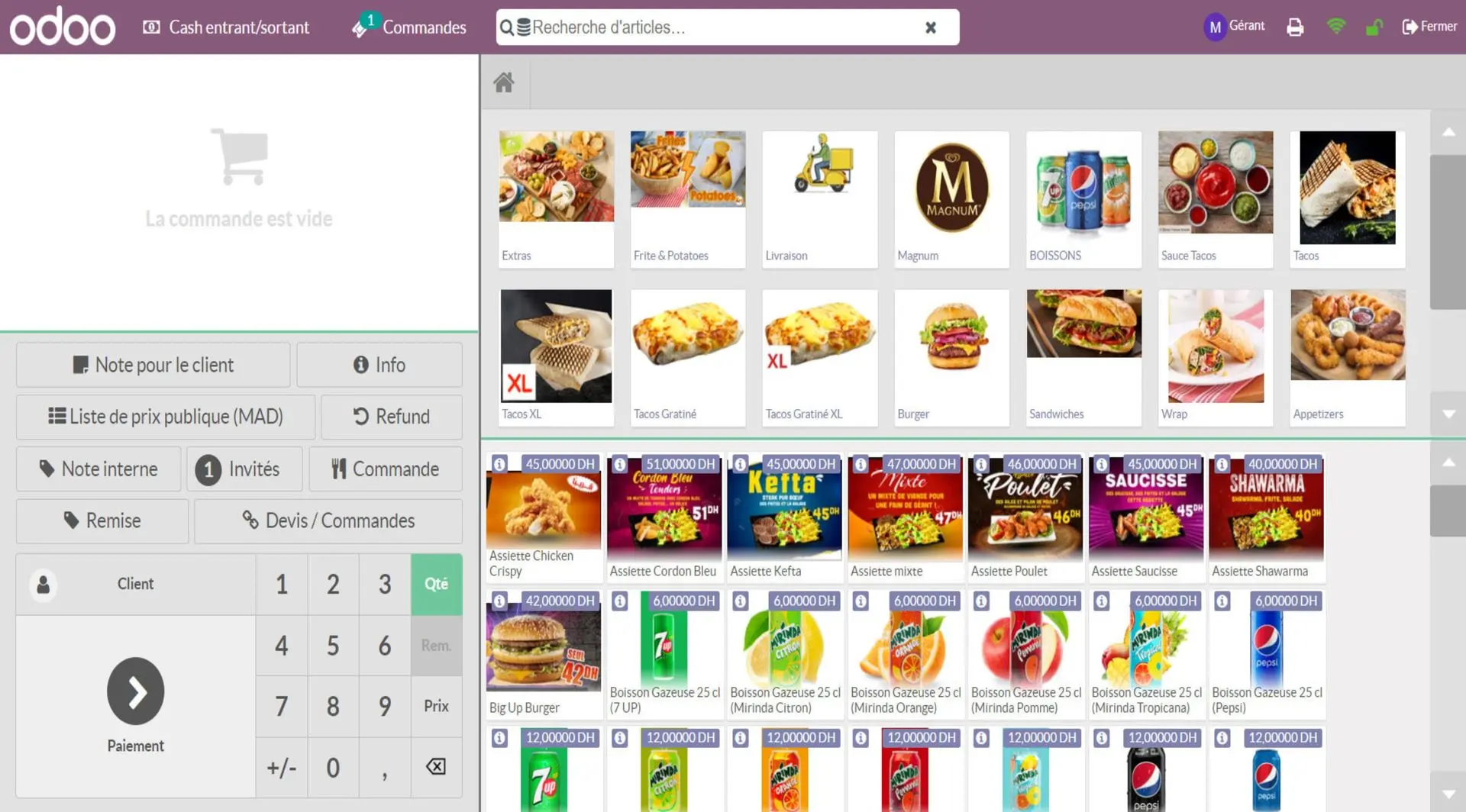This screenshot has height=812, width=1466.
Task: Open the BOISSONS category
Action: coord(1083,199)
